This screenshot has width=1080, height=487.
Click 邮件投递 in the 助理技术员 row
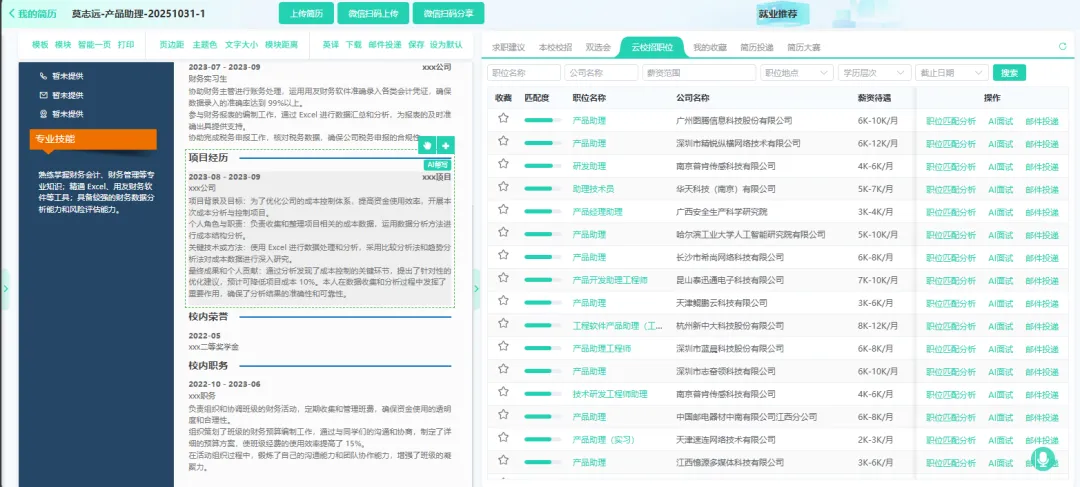1041,189
